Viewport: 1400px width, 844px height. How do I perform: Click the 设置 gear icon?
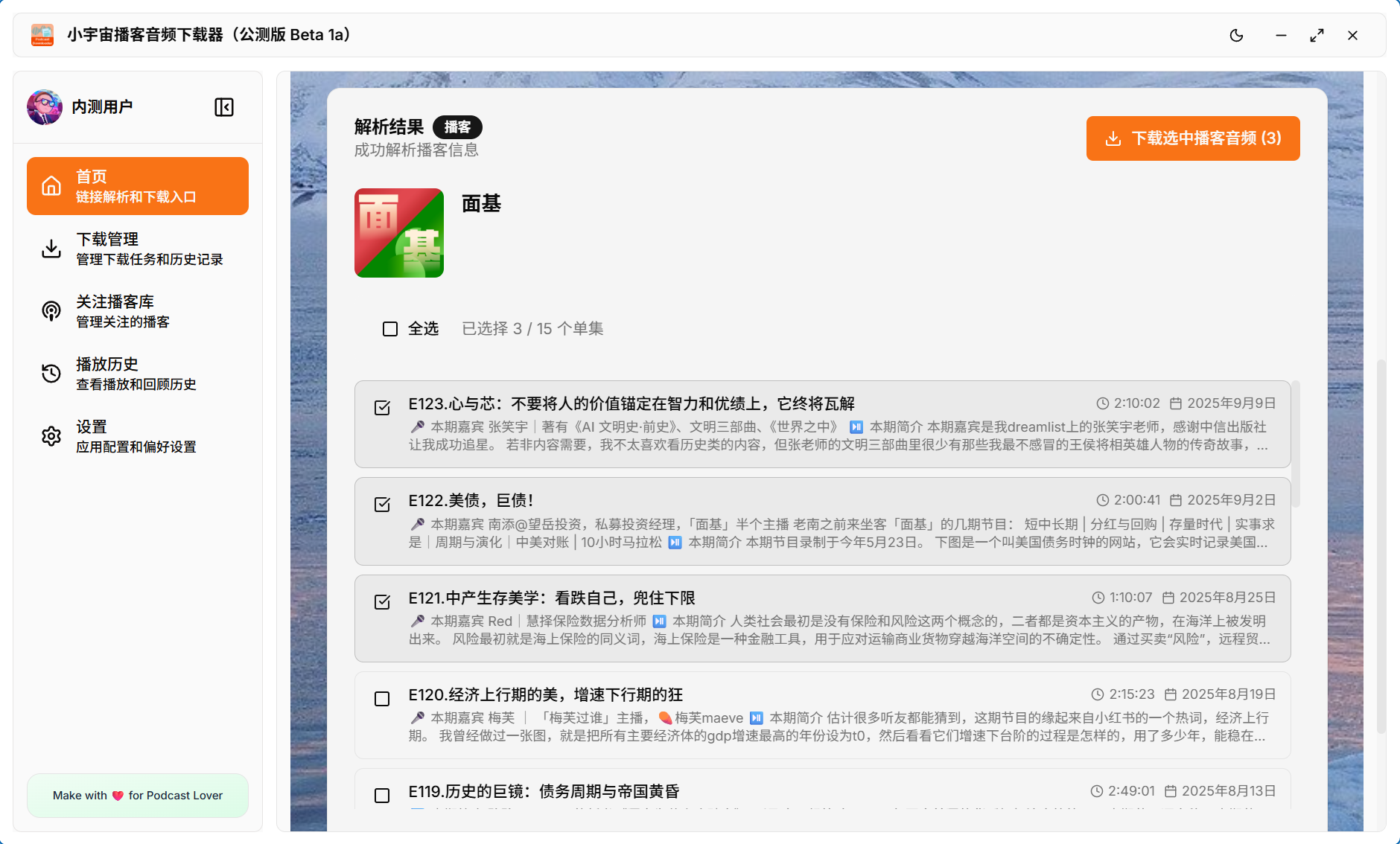[x=51, y=436]
